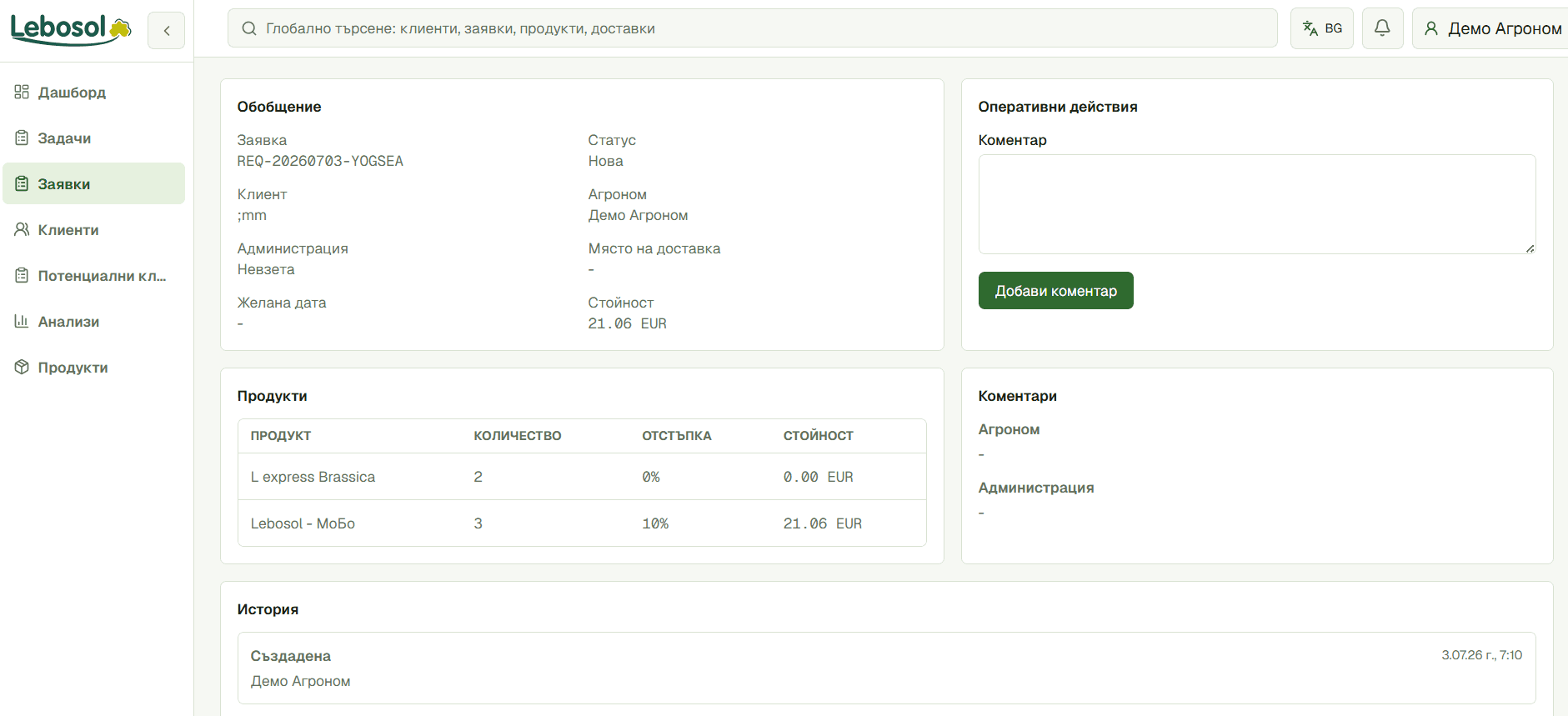Click Оперативни действия heading
Image resolution: width=1568 pixels, height=716 pixels.
click(x=1058, y=107)
